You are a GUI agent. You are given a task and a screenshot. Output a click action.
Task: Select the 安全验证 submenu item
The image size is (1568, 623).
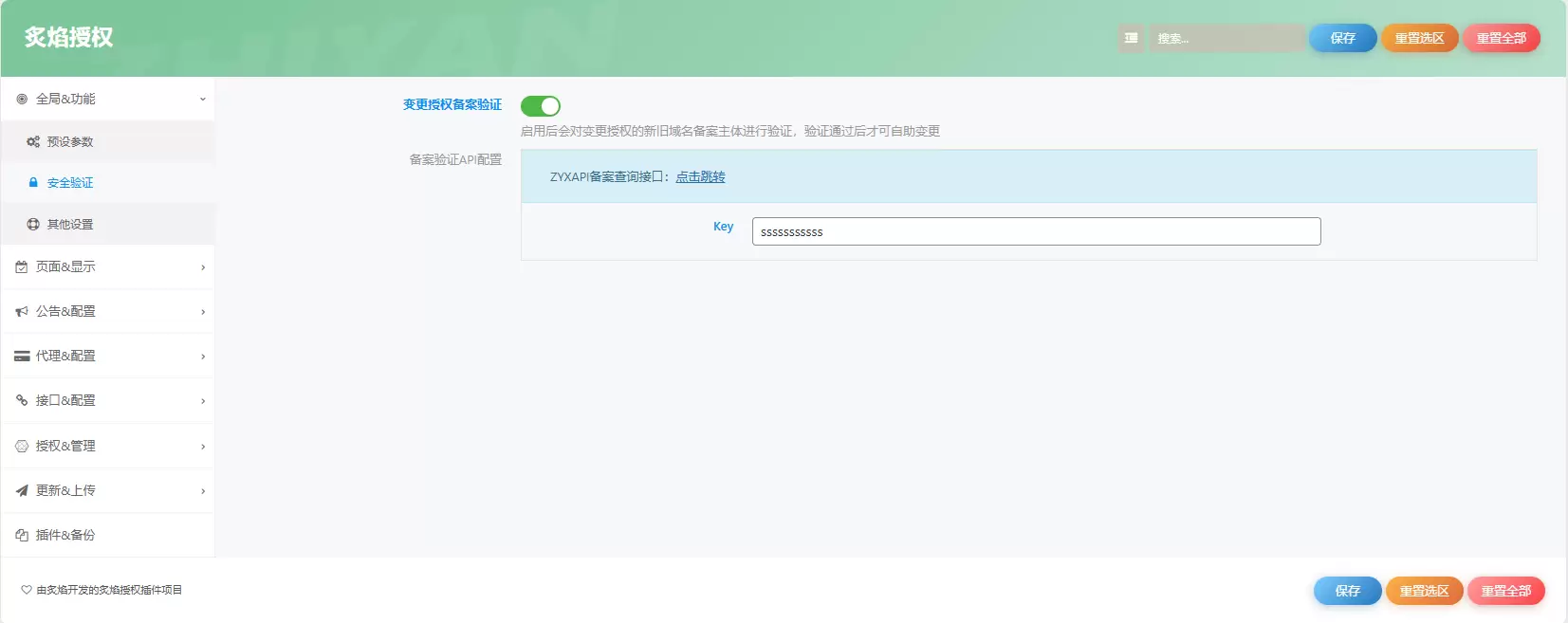pos(108,182)
